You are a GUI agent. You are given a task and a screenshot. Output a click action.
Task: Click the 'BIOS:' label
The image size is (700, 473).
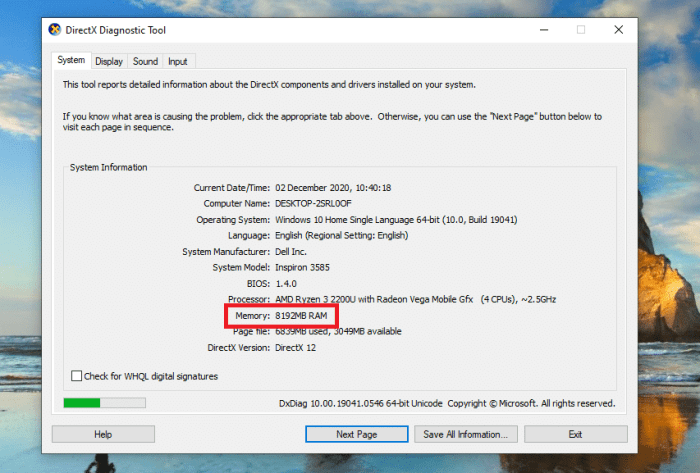click(x=258, y=284)
